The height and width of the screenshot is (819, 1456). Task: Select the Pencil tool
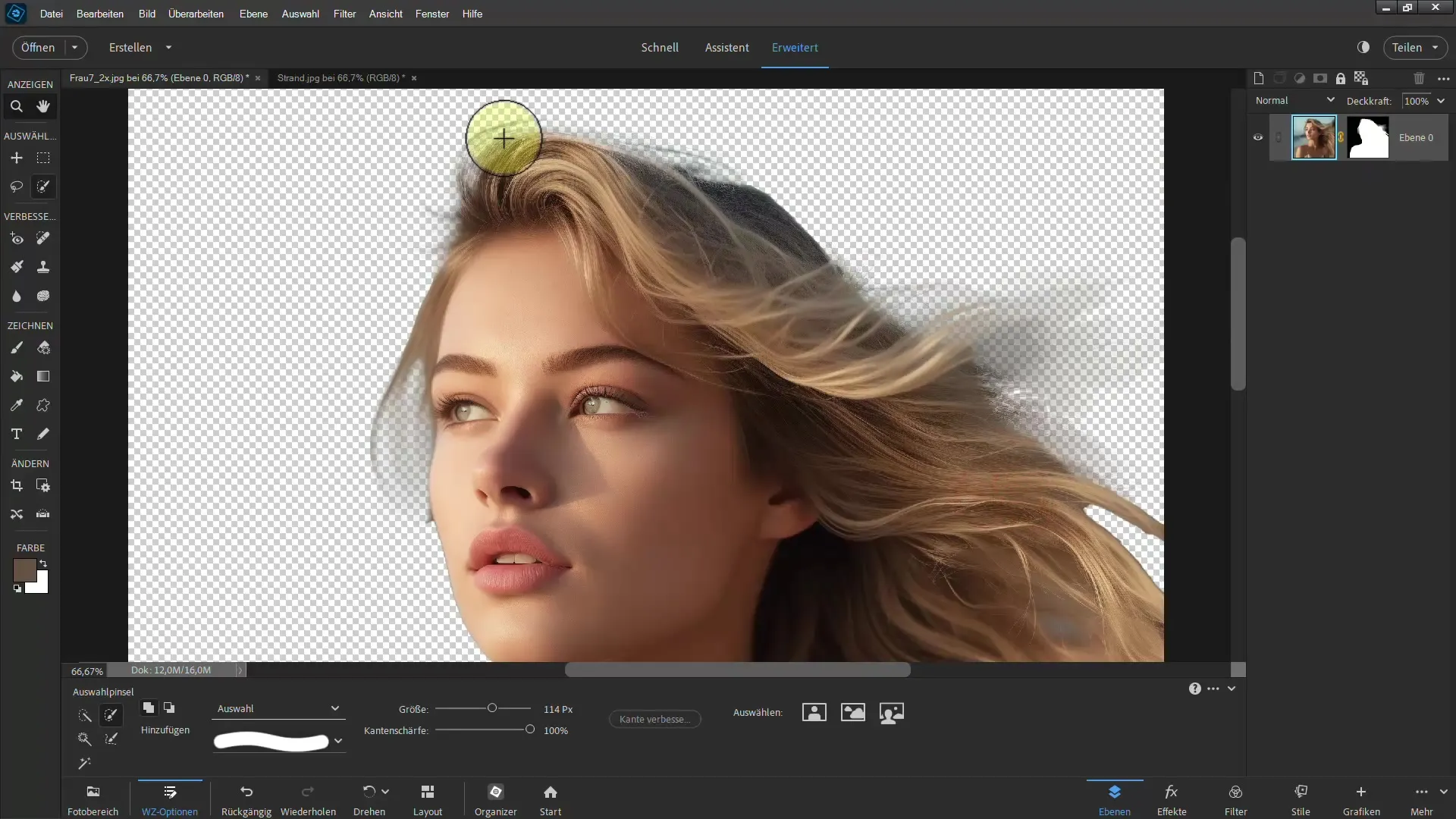[x=43, y=434]
